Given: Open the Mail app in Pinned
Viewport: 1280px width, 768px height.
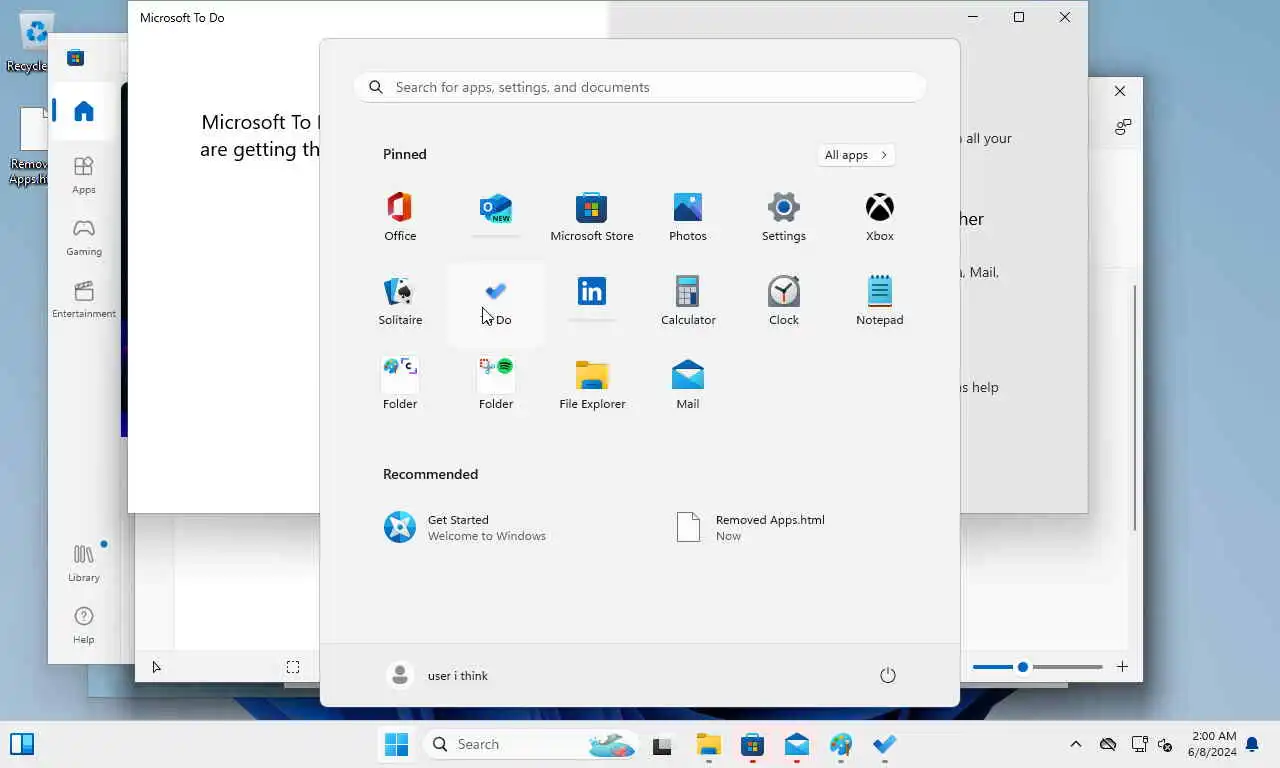Looking at the screenshot, I should (x=688, y=385).
